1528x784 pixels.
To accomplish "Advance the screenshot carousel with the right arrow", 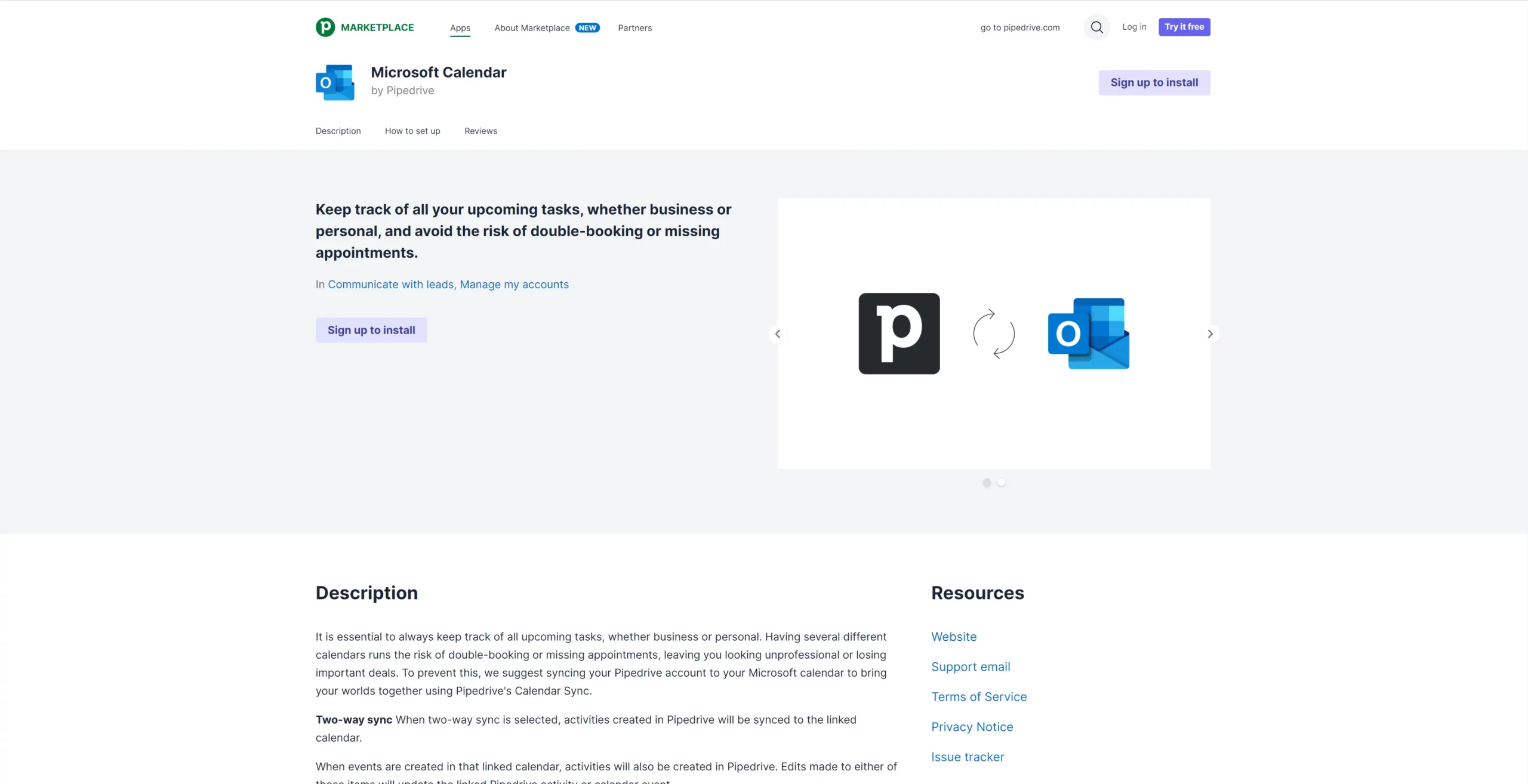I will [1209, 334].
